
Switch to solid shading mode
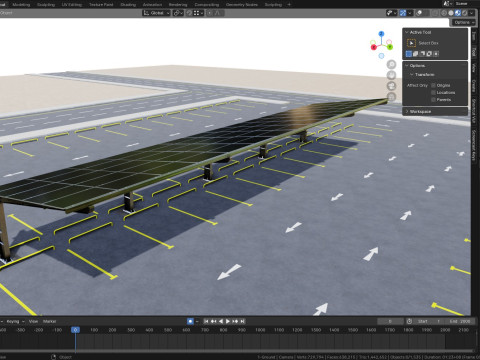click(x=451, y=13)
